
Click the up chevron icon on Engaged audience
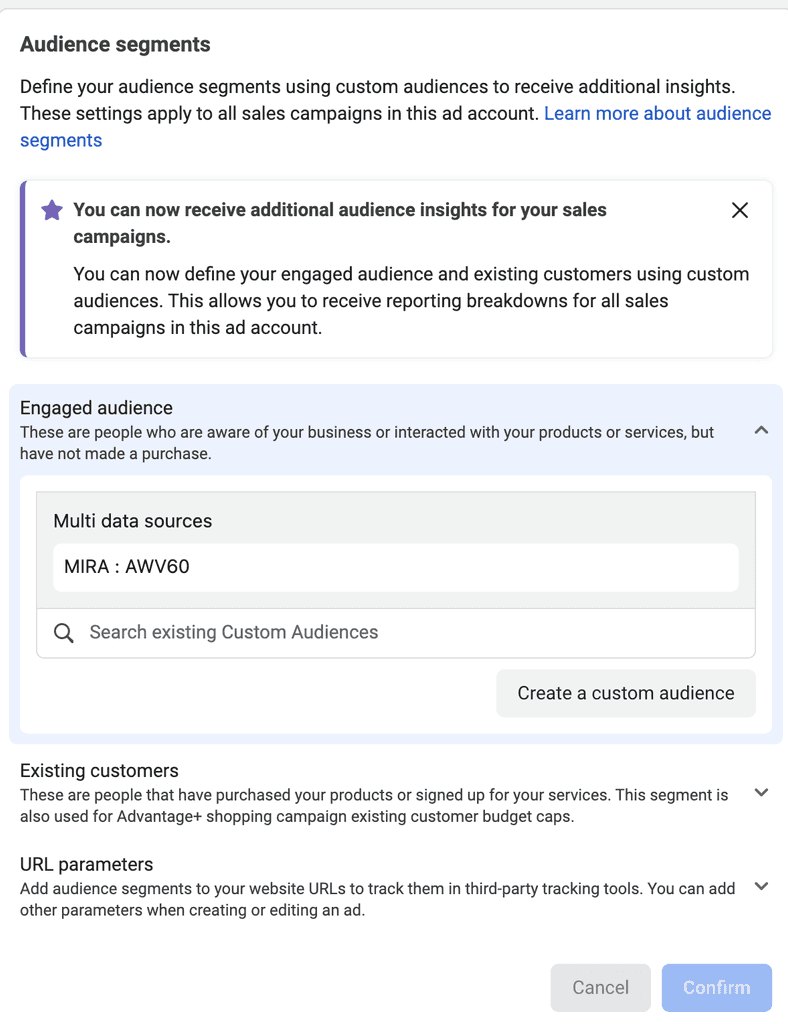coord(761,430)
